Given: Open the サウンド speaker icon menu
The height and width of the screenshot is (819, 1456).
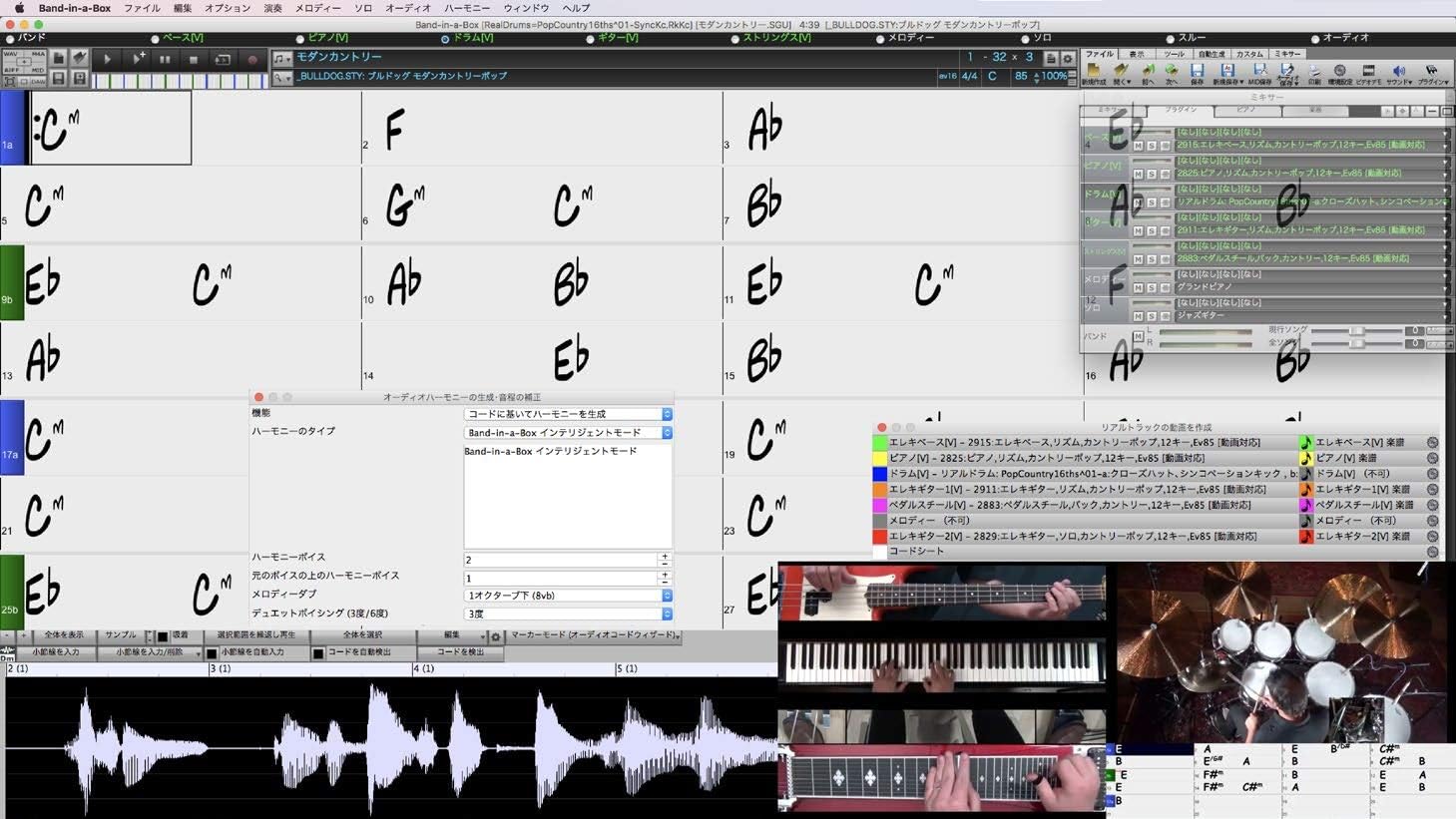Looking at the screenshot, I should click(x=1399, y=72).
